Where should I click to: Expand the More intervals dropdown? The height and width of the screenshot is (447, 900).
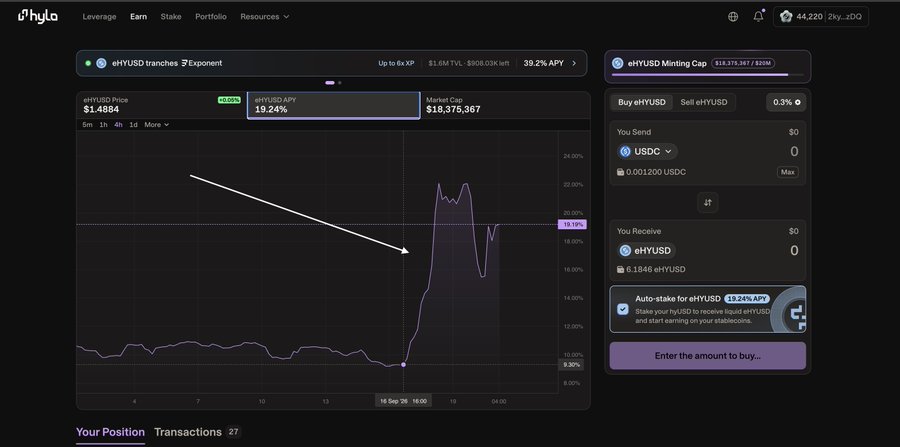coord(156,125)
